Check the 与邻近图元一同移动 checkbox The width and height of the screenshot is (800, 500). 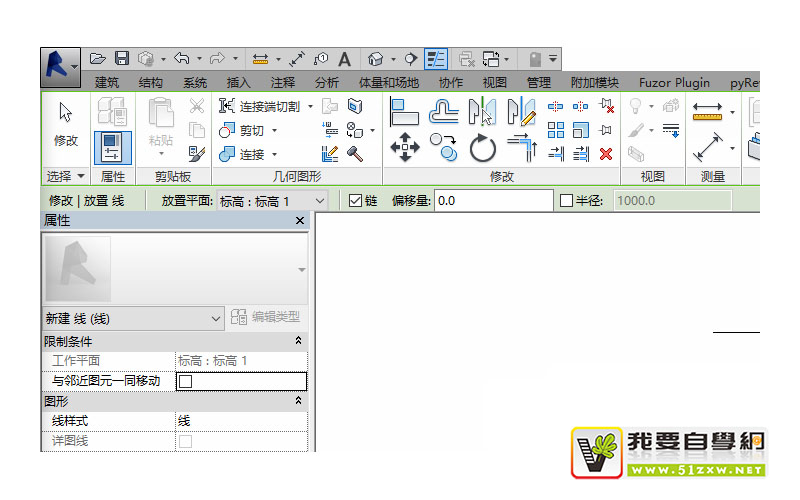185,381
